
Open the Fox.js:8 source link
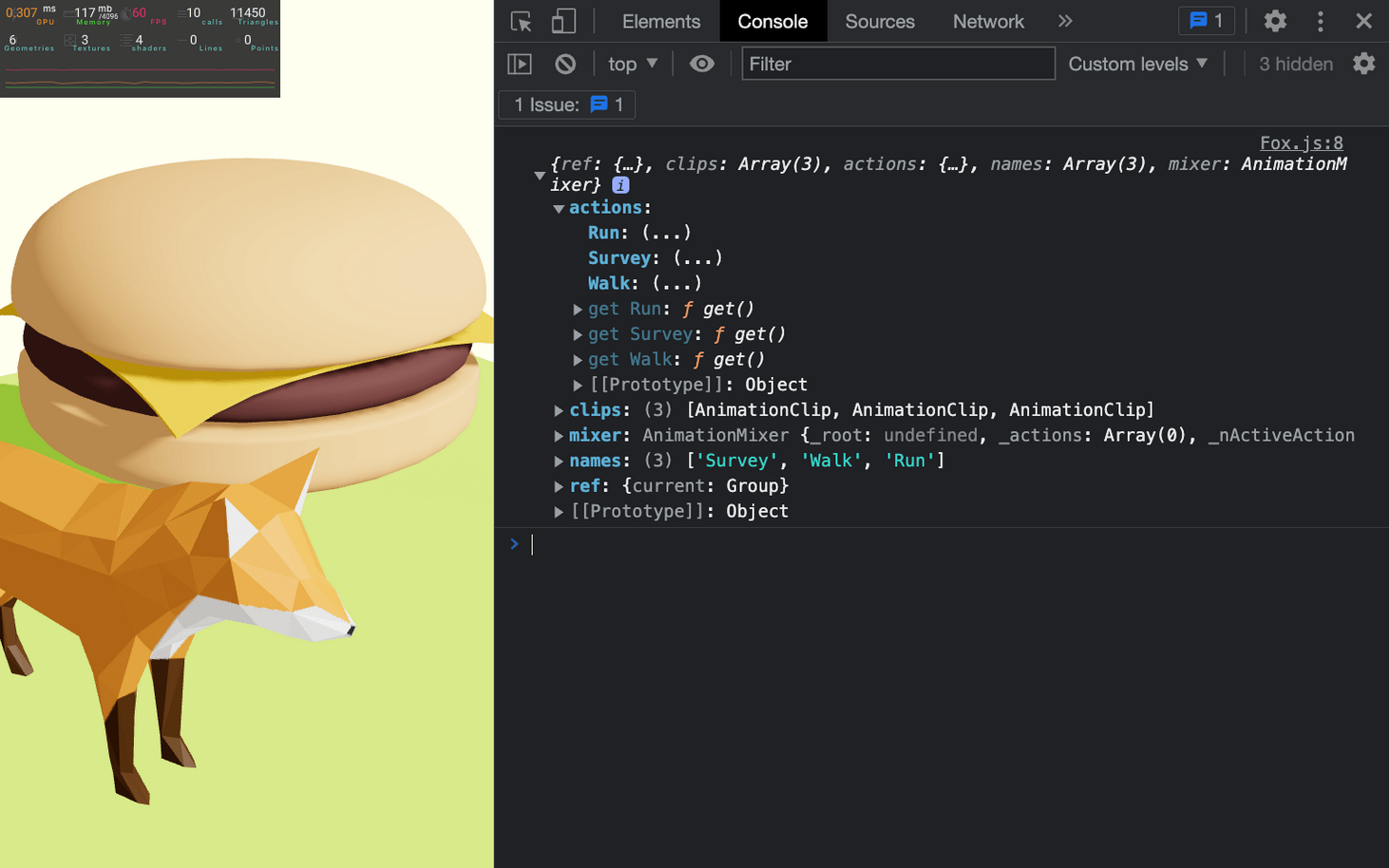(x=1301, y=142)
